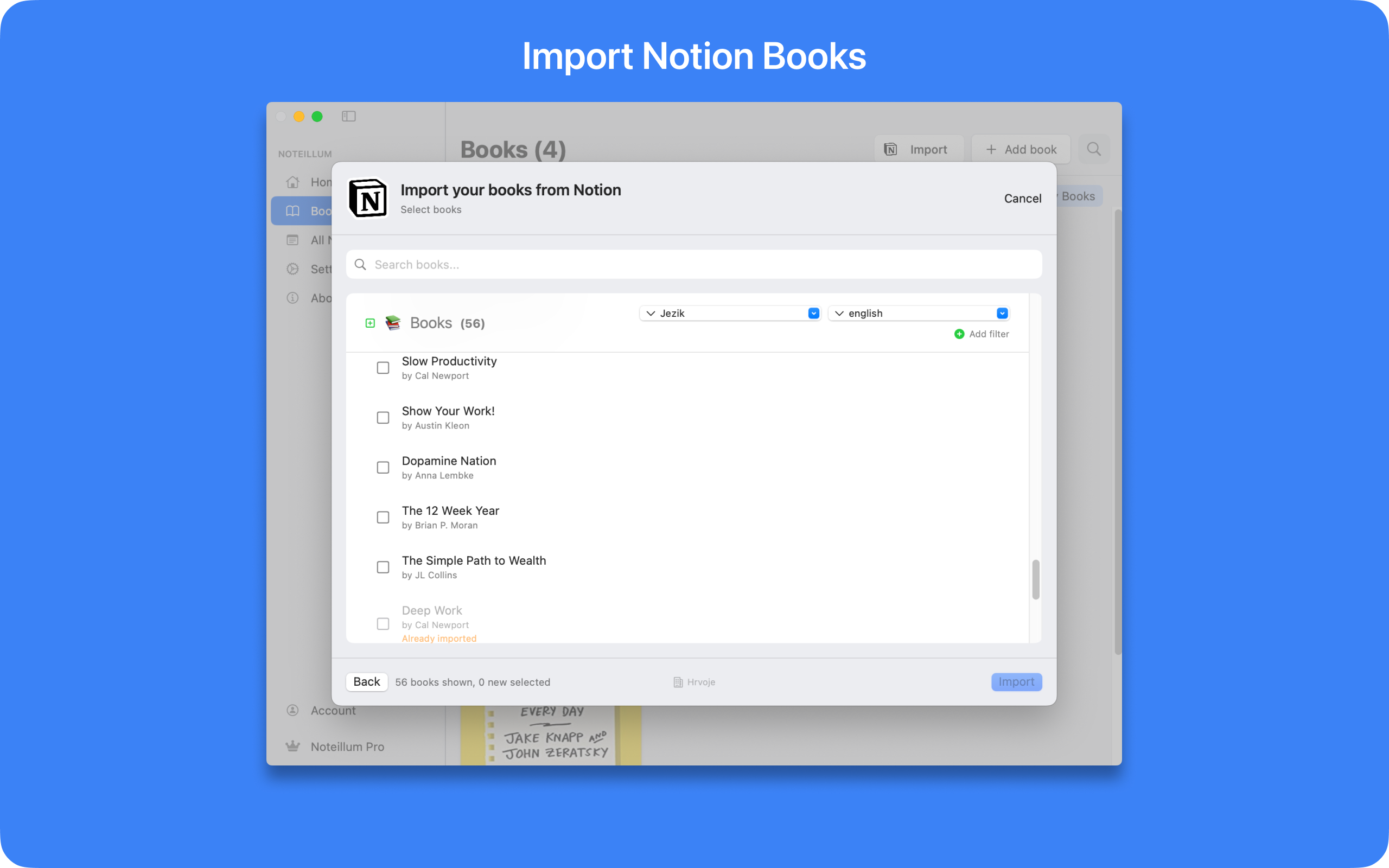Click the Notion logo in dialog header
1389x868 pixels.
(x=368, y=198)
